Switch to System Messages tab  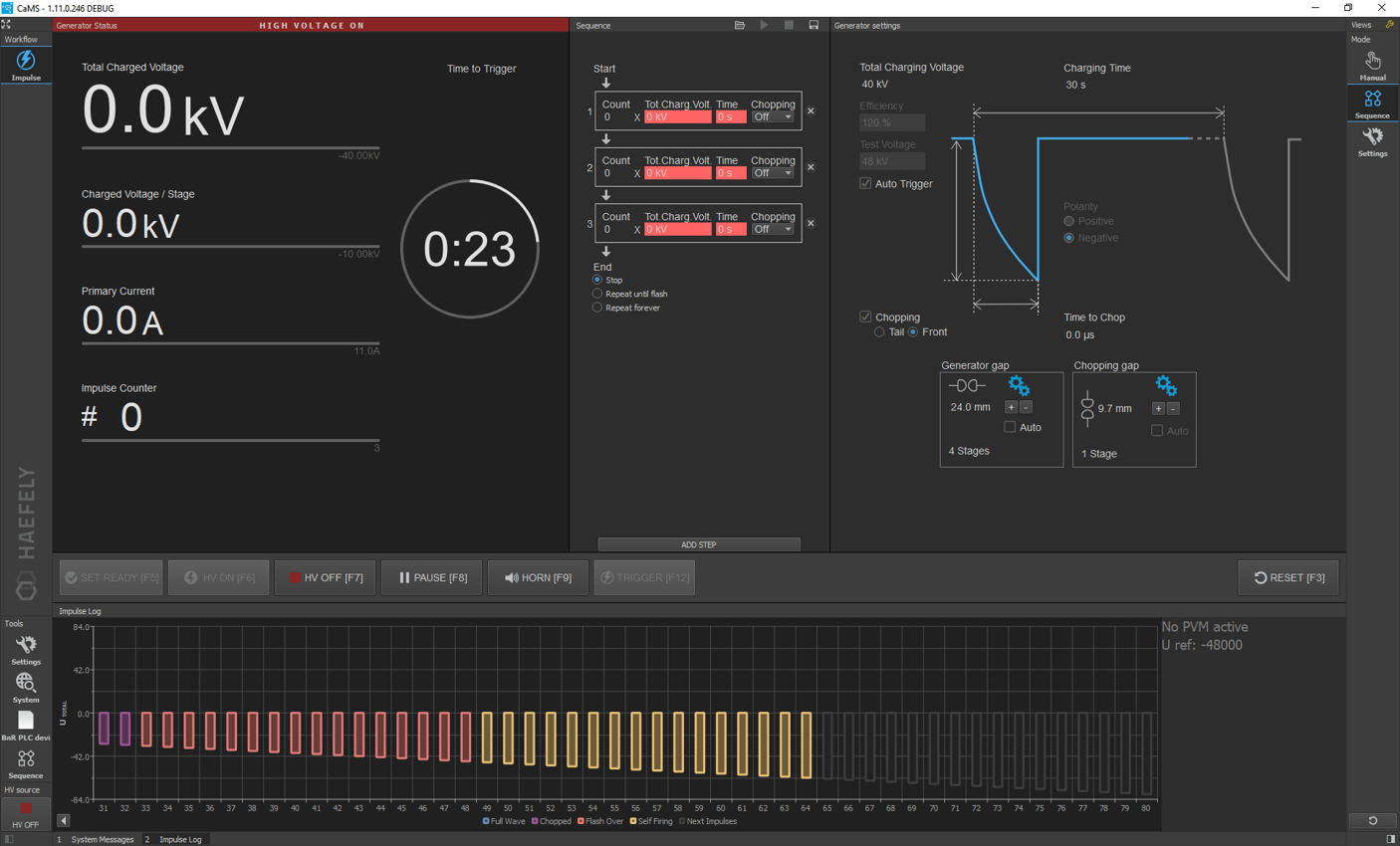102,839
